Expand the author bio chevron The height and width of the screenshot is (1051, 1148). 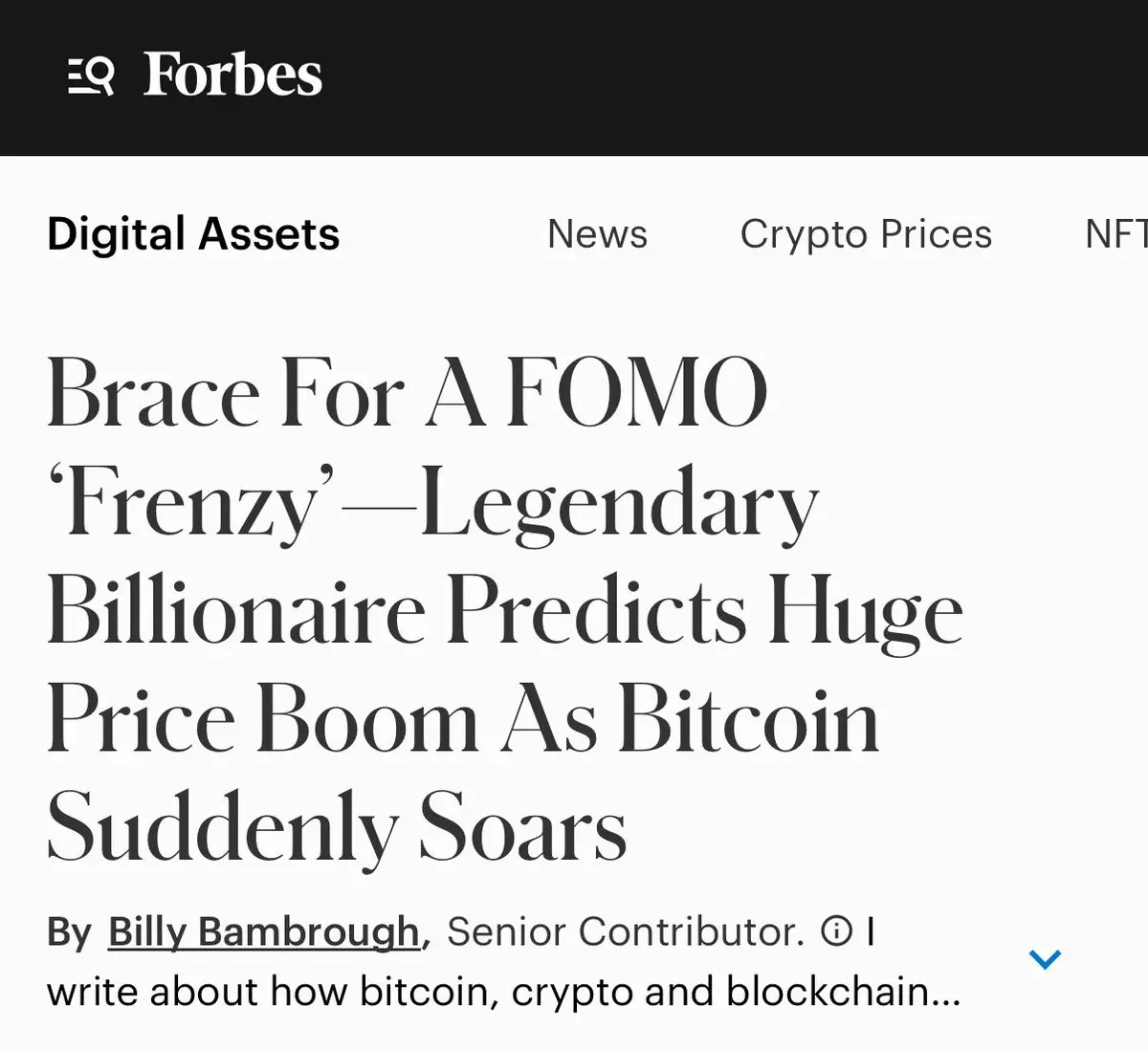coord(1045,958)
